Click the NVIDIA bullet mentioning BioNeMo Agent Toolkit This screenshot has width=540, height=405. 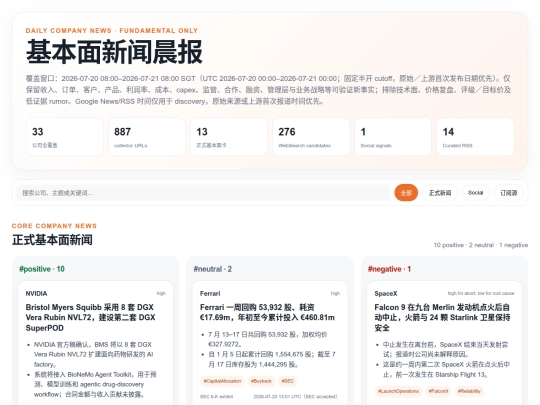click(95, 384)
